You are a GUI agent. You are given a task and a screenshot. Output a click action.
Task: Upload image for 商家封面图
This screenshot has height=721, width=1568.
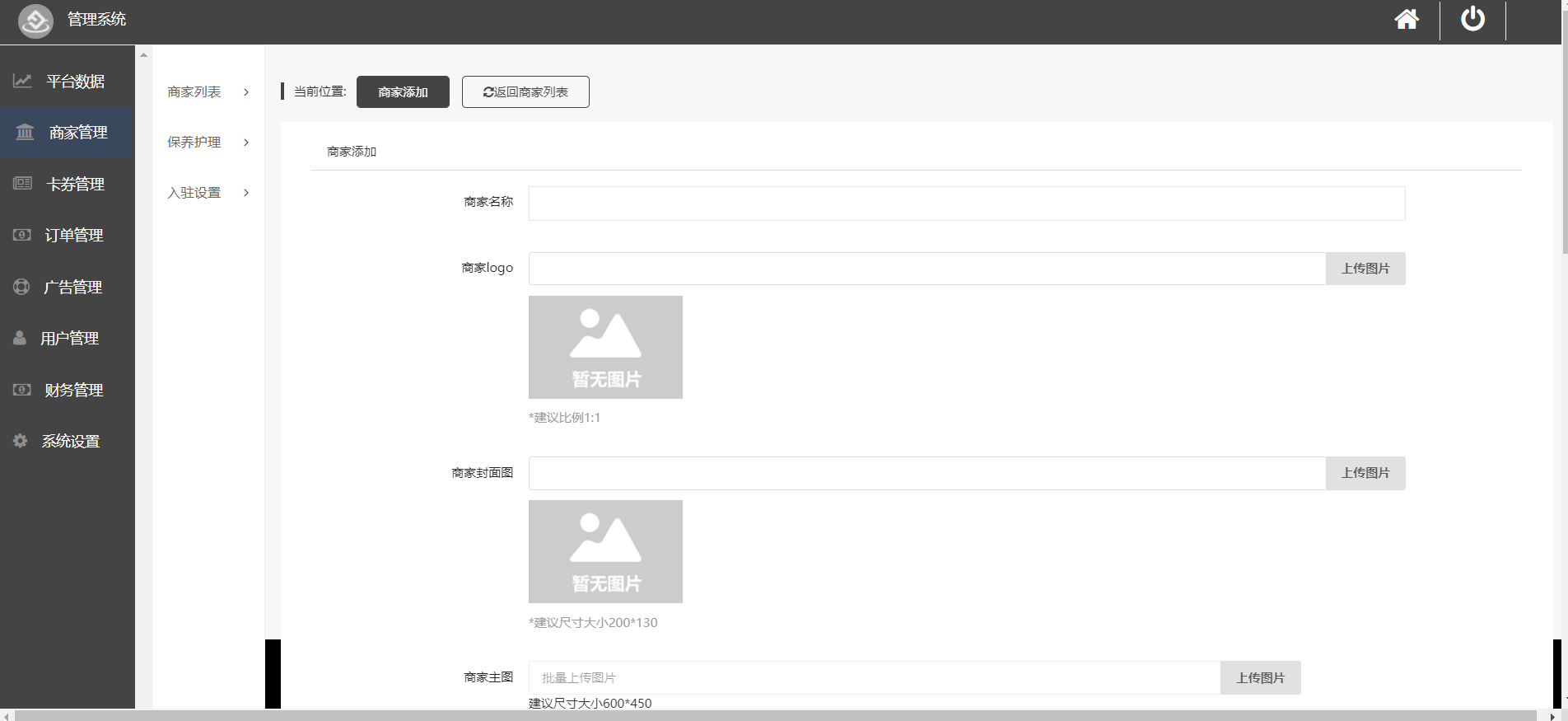[1365, 473]
